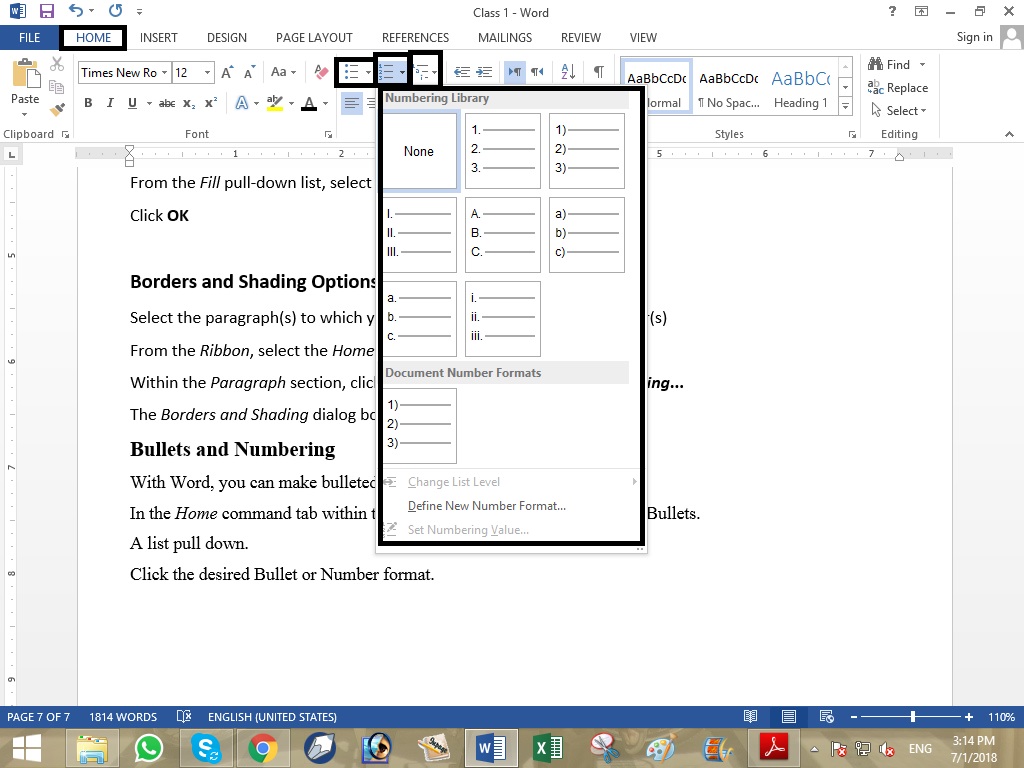The image size is (1024, 768).
Task: Click the Copy icon
Action: 57,86
